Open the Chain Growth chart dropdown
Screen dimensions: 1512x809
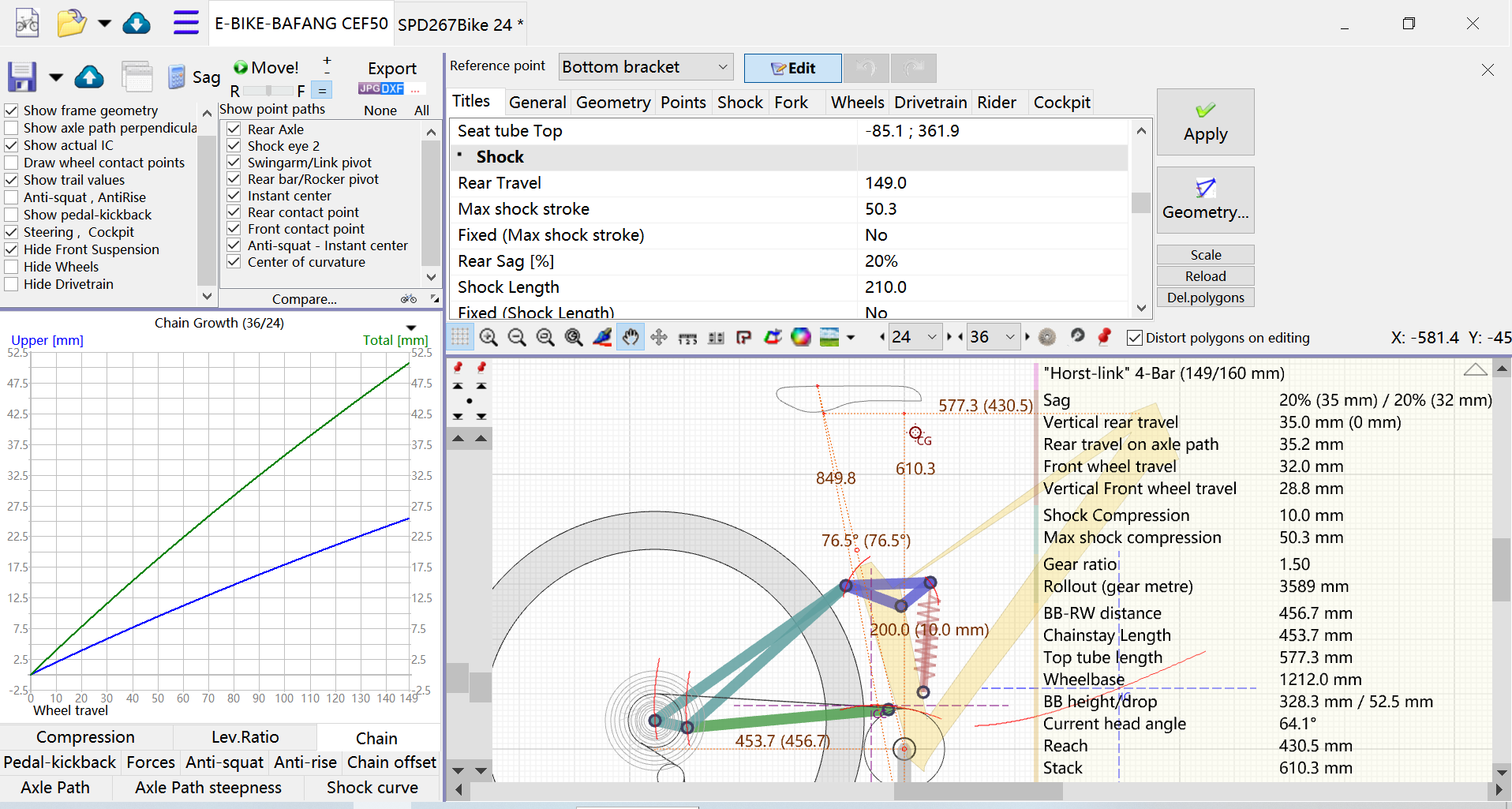click(x=411, y=328)
